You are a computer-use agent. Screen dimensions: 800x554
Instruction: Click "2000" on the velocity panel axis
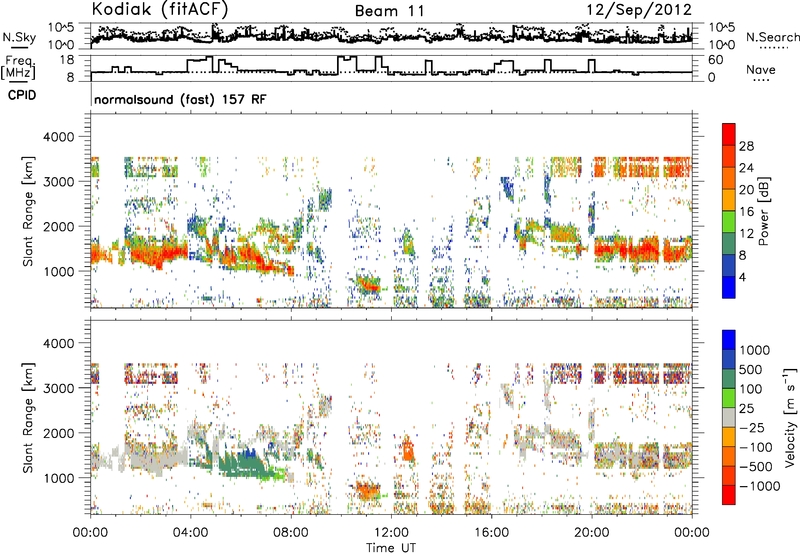[x=59, y=433]
